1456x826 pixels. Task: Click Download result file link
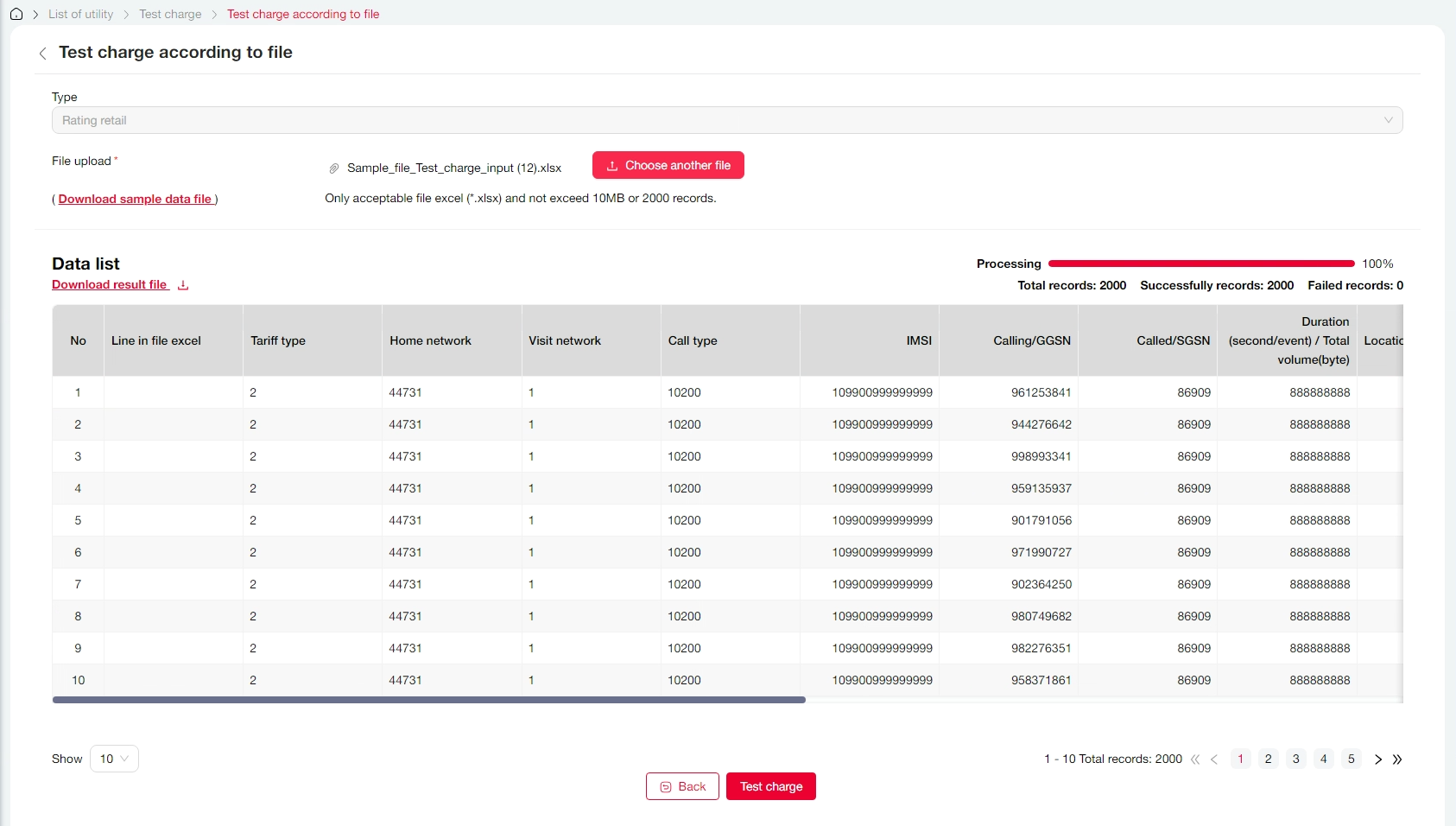[110, 285]
